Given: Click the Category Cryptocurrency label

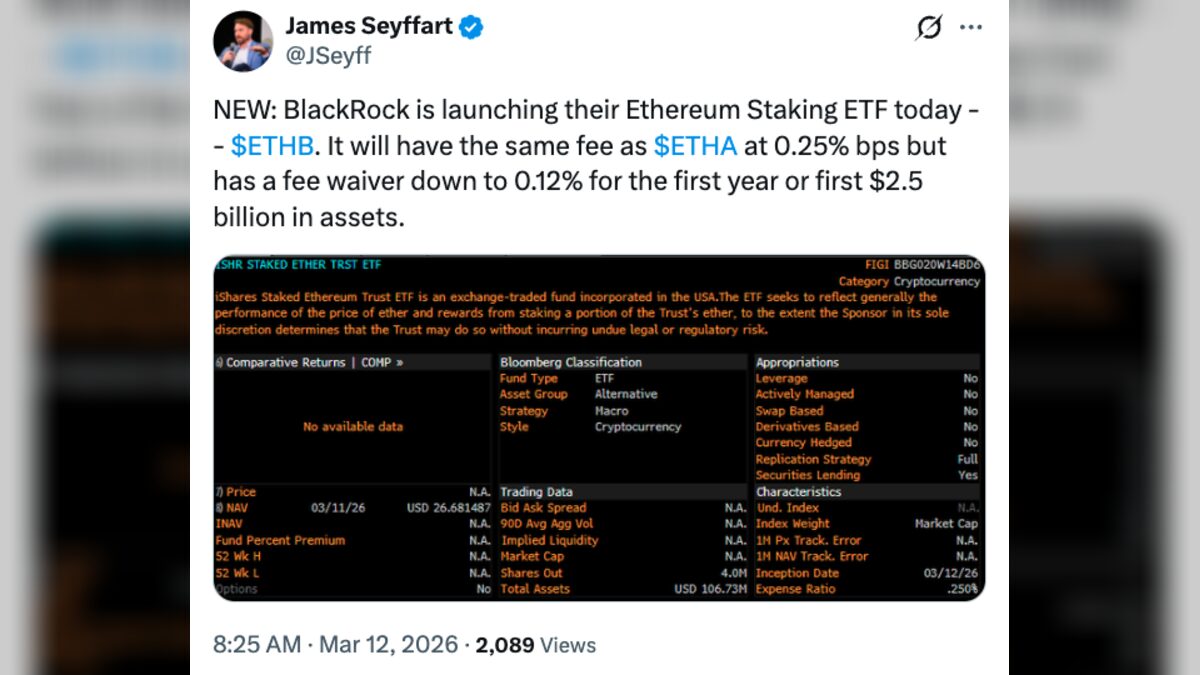Looking at the screenshot, I should [x=910, y=282].
